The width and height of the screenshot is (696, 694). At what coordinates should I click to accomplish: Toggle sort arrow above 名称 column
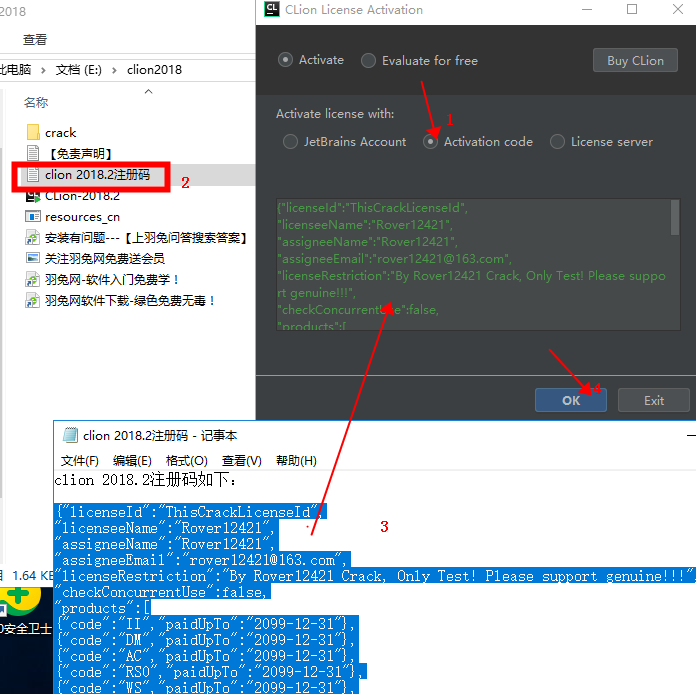[x=149, y=91]
